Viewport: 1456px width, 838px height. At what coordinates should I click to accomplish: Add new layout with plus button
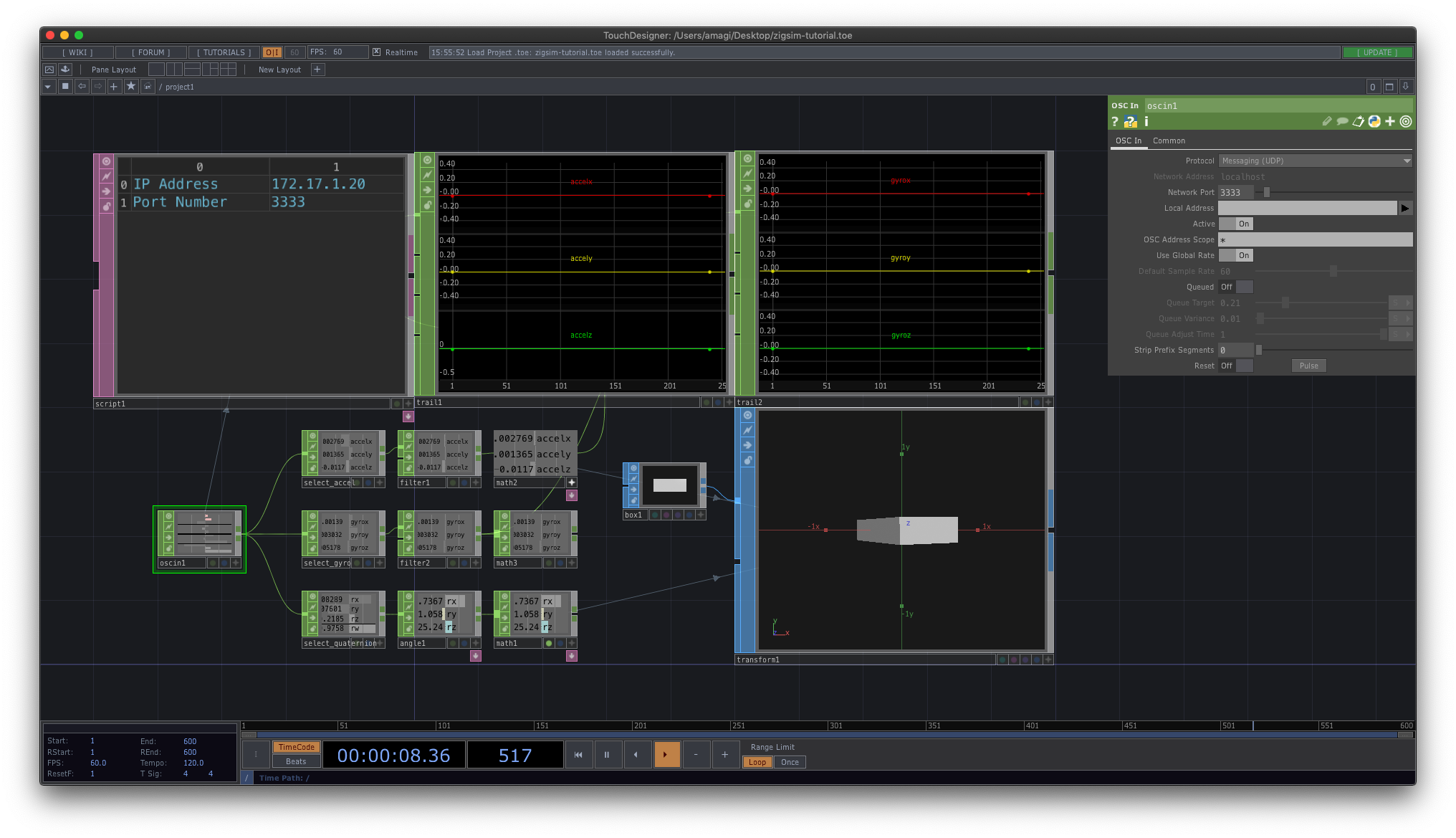pos(317,70)
